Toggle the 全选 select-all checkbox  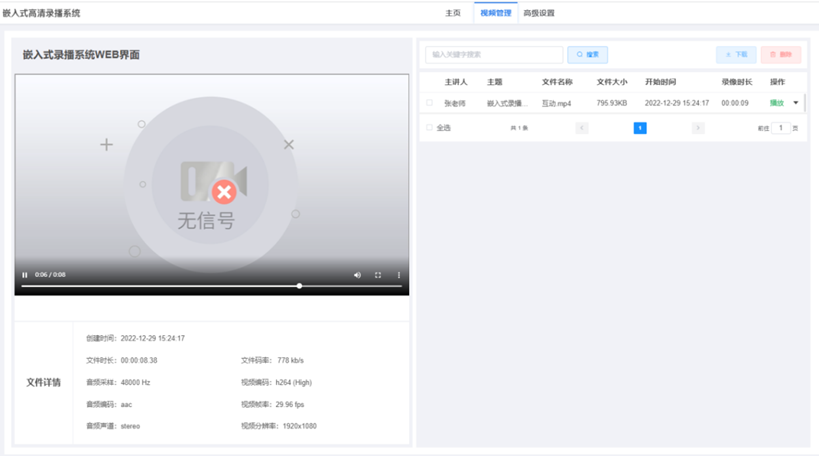430,128
